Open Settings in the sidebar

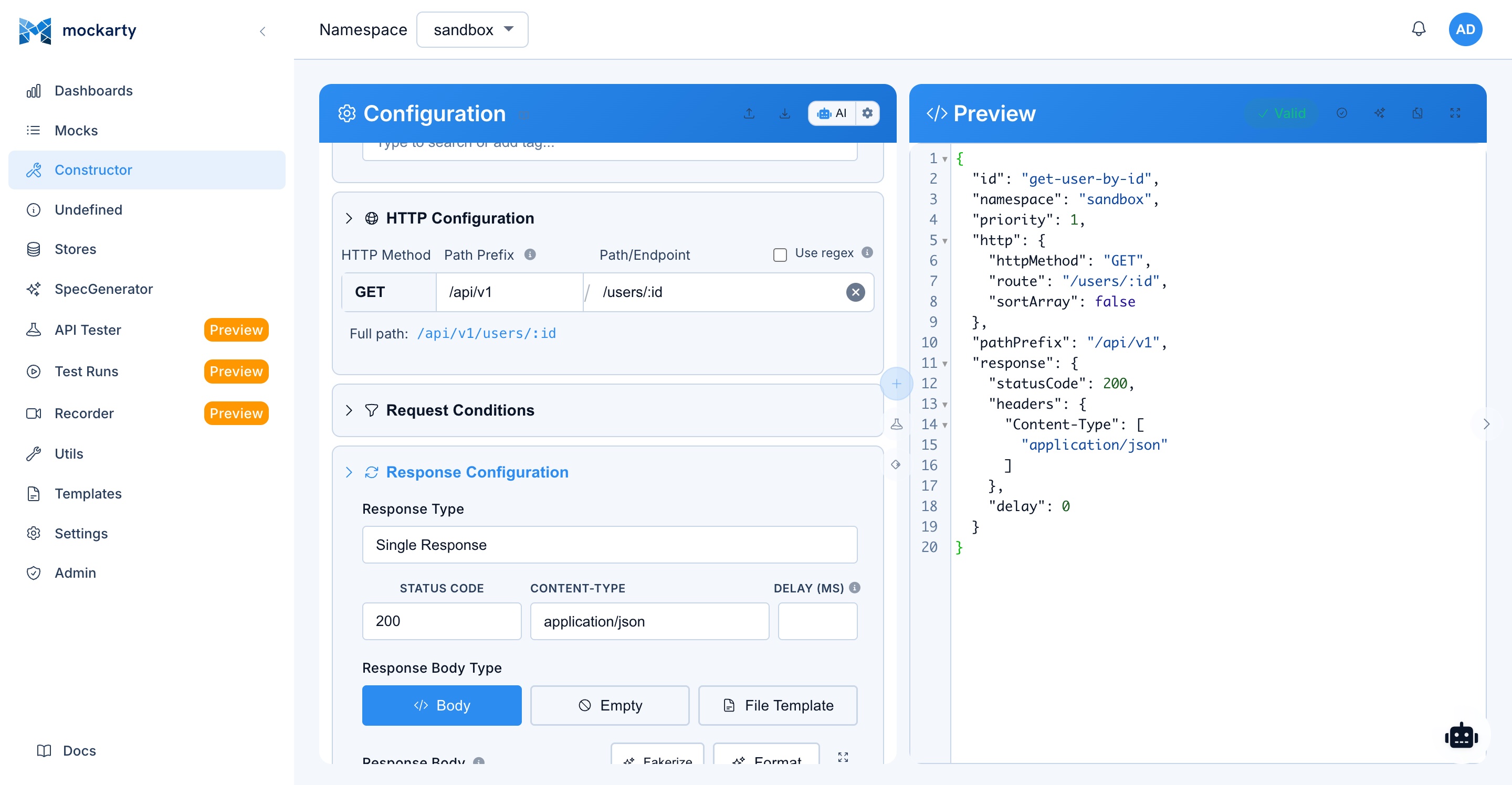[147, 533]
